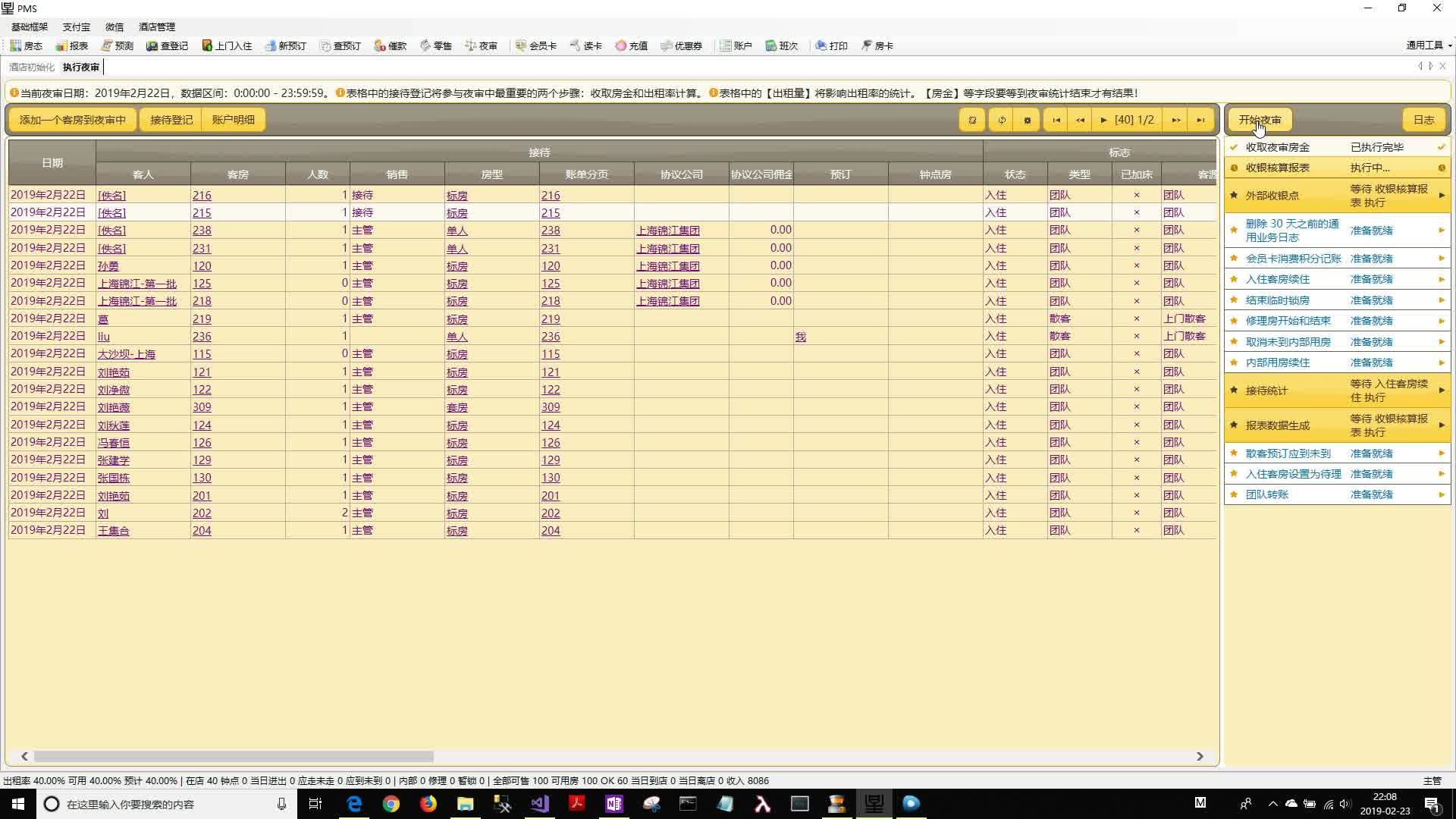
Task: Click the horizontal scrollbar thumb of the table
Action: pos(234,756)
